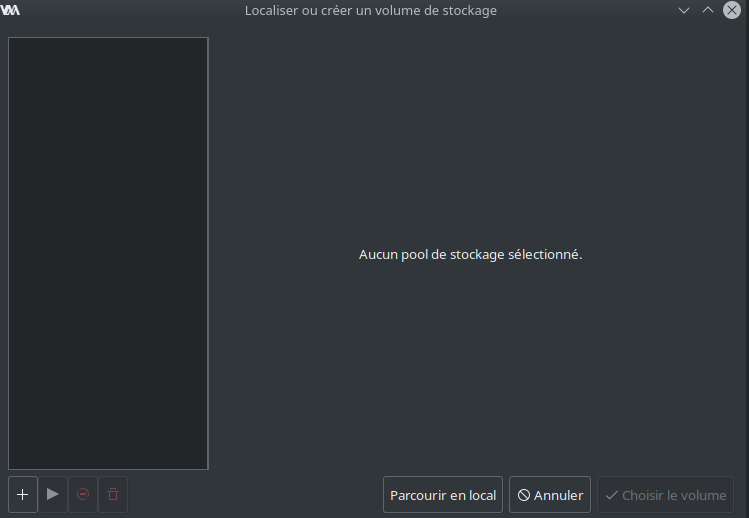Screen dimensions: 749x518
Task: Click the 'Aucun pool de stockage sélectionné.' text
Action: (x=471, y=254)
